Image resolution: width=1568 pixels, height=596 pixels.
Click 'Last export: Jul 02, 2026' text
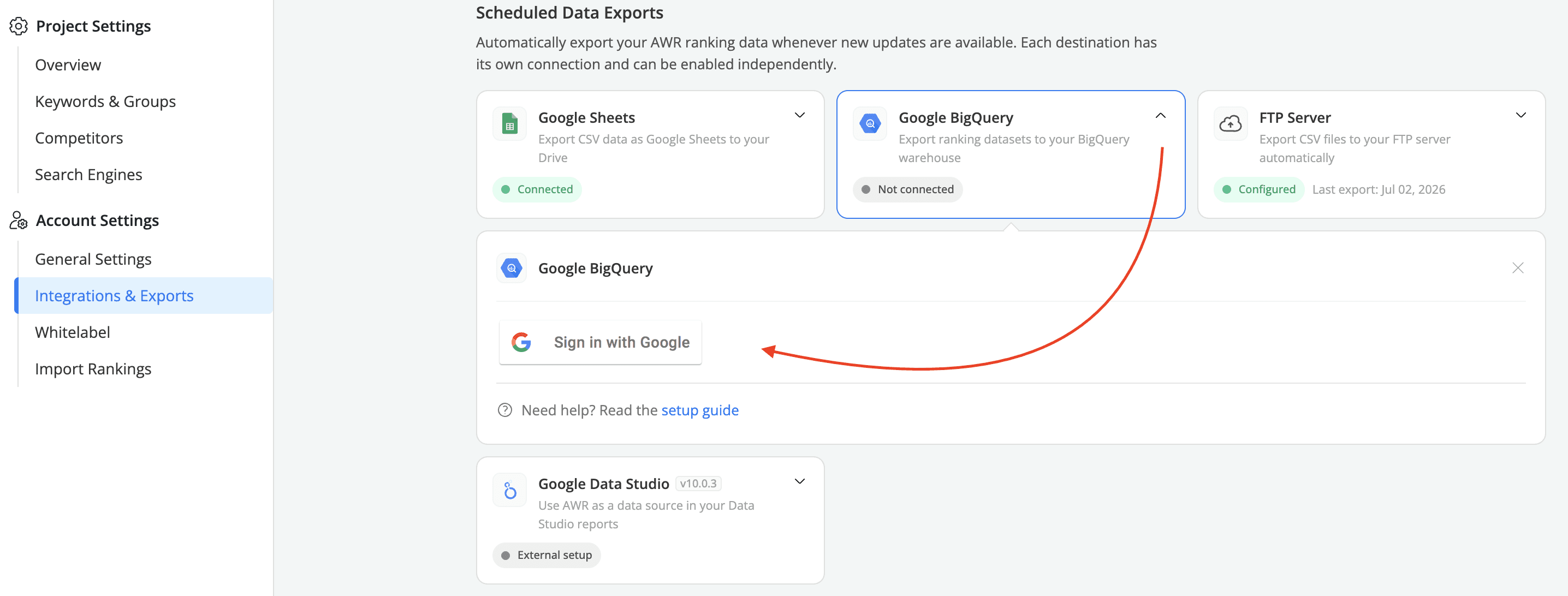click(1379, 189)
